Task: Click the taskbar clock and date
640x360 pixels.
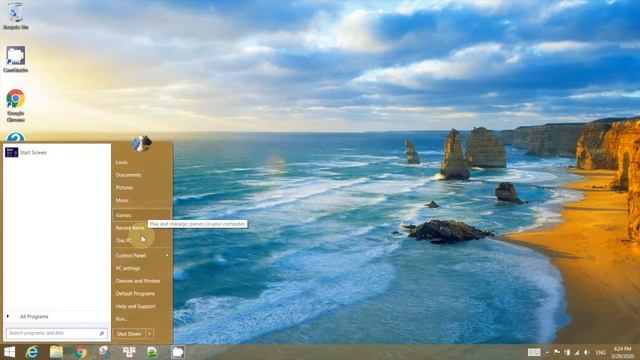Action: click(622, 352)
